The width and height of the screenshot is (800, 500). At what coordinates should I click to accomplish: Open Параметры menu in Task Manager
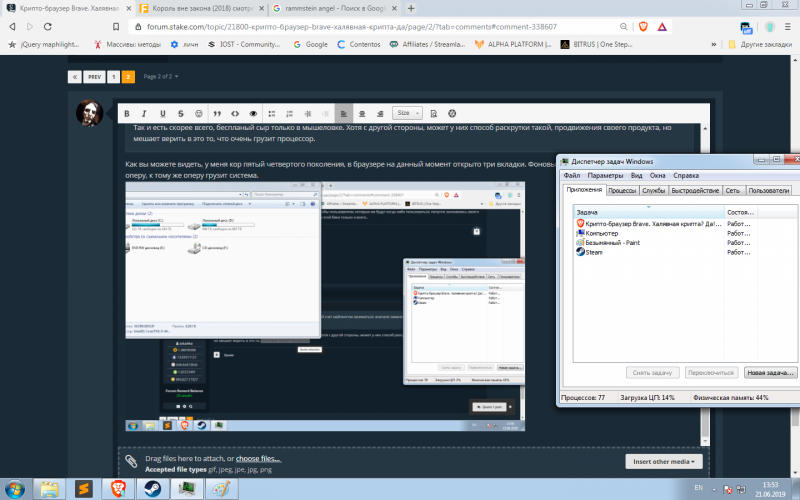click(605, 175)
